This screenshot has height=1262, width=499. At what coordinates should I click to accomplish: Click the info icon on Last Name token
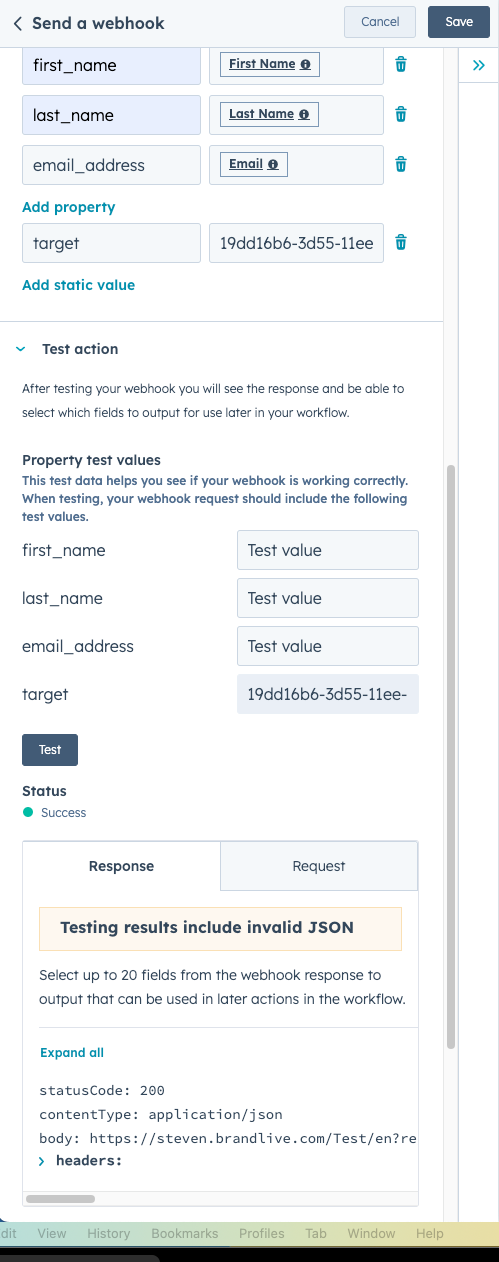tap(303, 114)
